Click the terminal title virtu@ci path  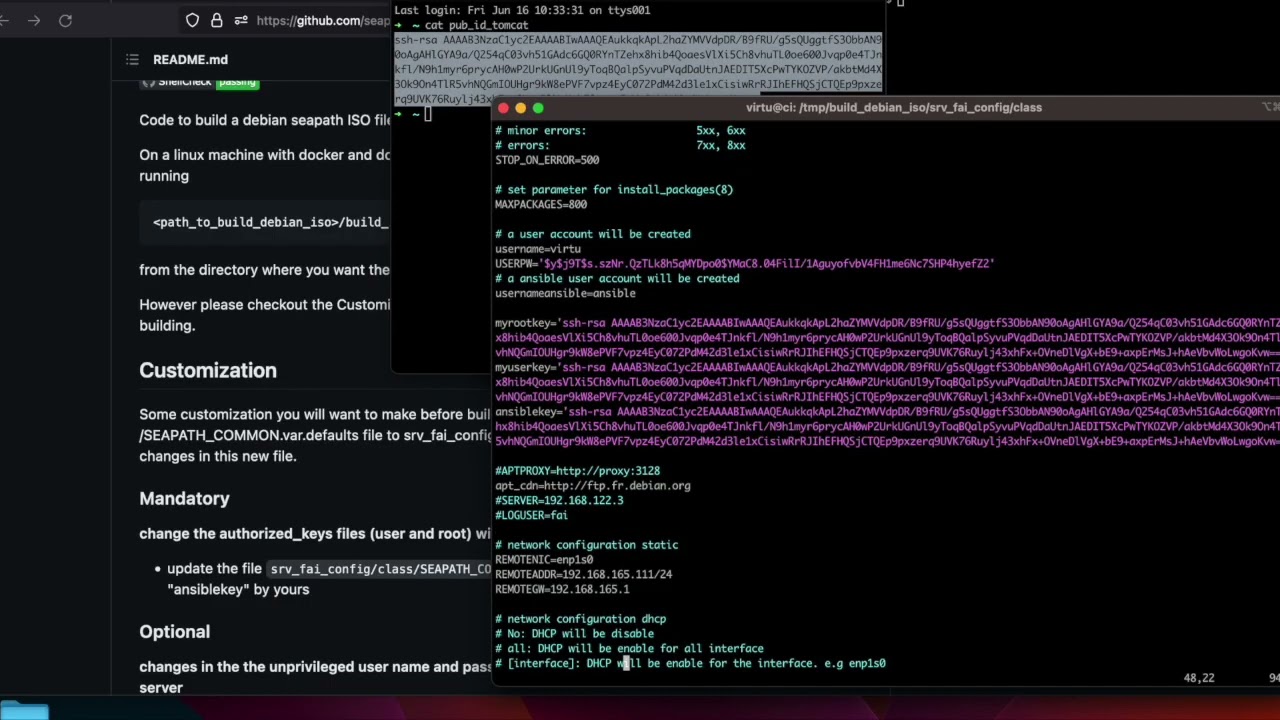893,108
